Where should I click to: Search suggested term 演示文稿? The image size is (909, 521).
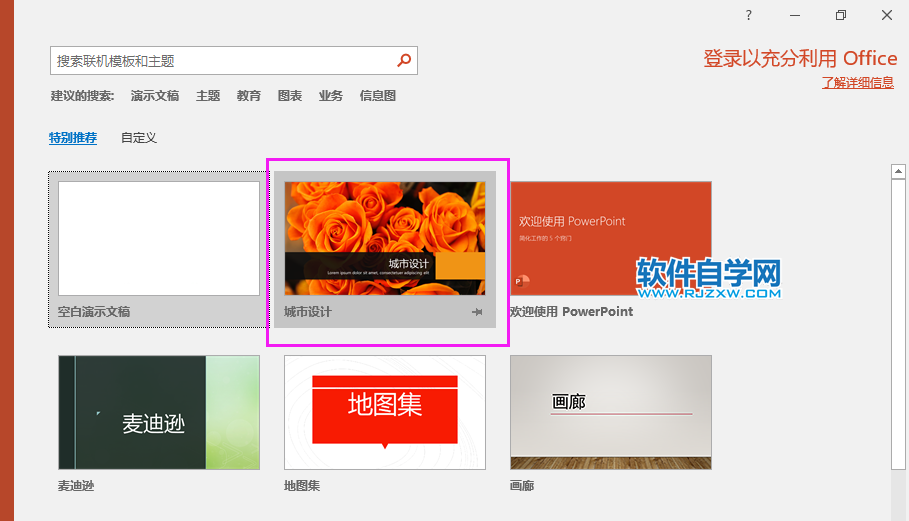pyautogui.click(x=155, y=96)
